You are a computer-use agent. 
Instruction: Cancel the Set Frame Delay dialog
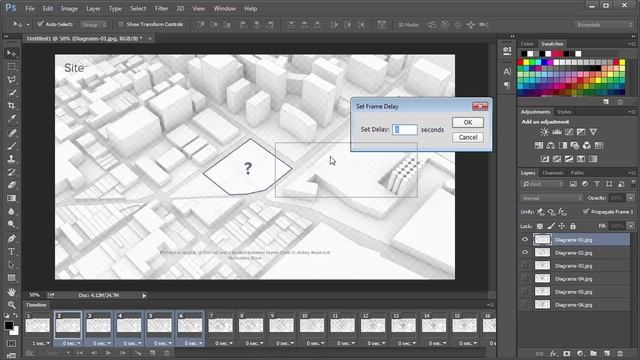click(468, 137)
